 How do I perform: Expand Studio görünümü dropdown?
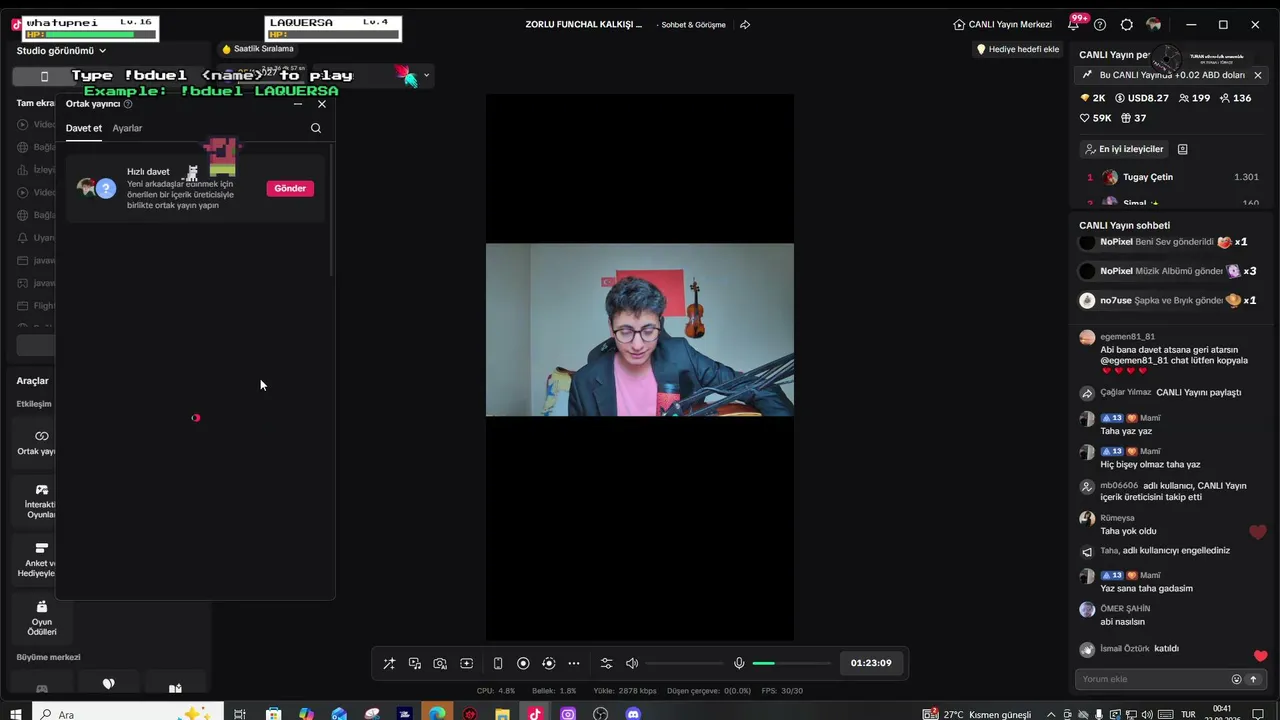[x=61, y=50]
